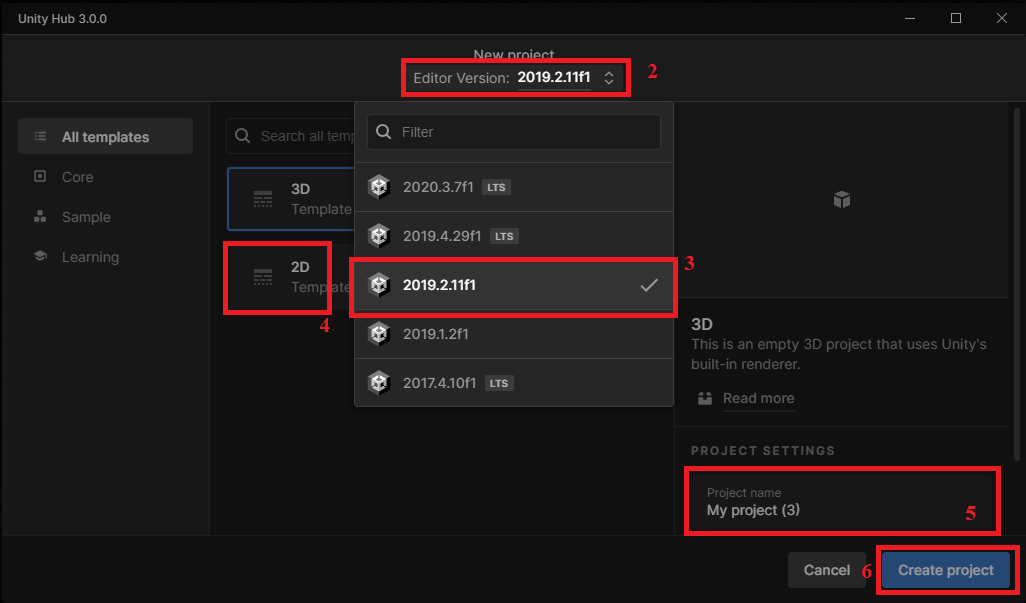Pick editor version 2019.1.2f1
This screenshot has width=1026, height=603.
[x=514, y=334]
